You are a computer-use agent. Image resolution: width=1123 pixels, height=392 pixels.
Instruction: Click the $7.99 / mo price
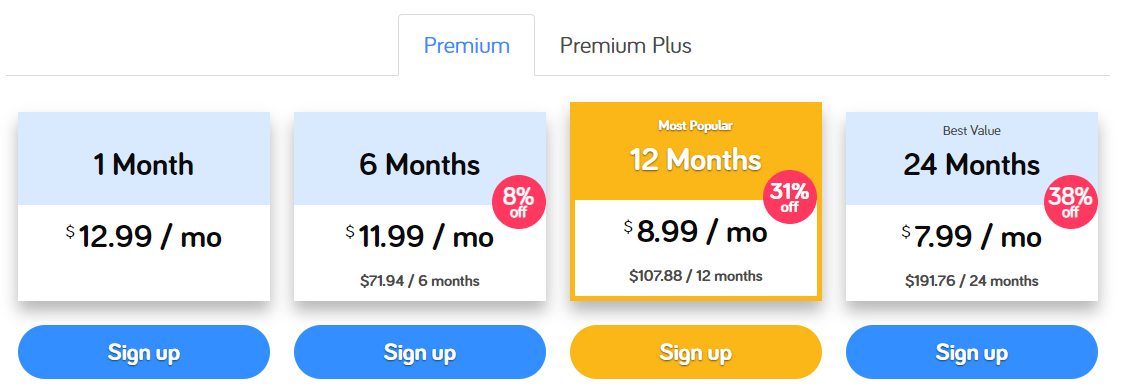tap(971, 236)
